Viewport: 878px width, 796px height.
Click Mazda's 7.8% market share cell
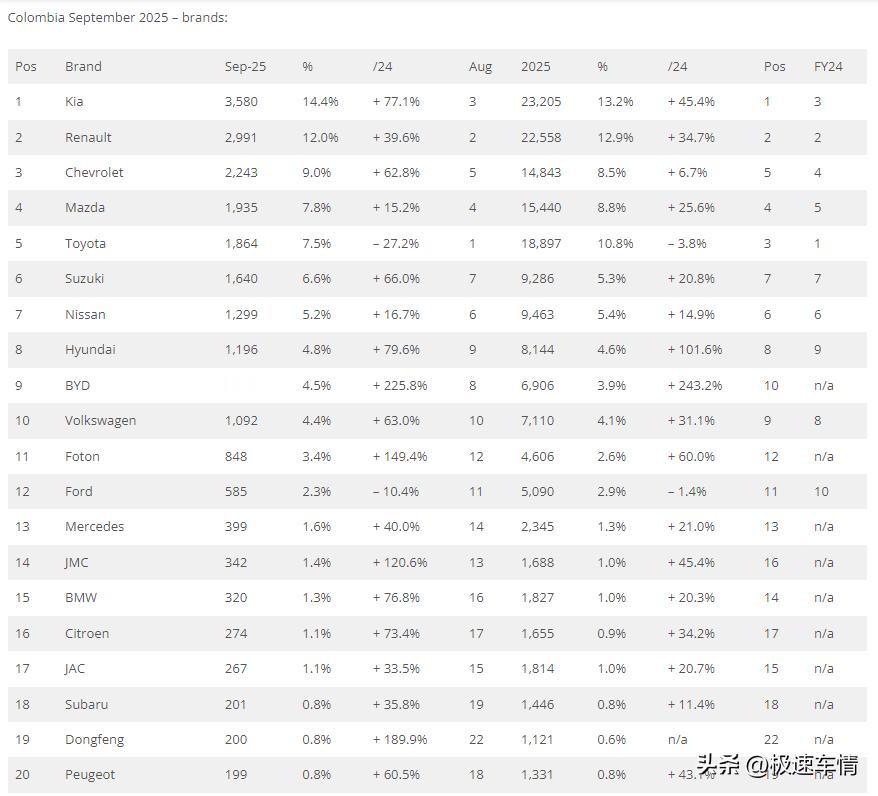pyautogui.click(x=316, y=208)
